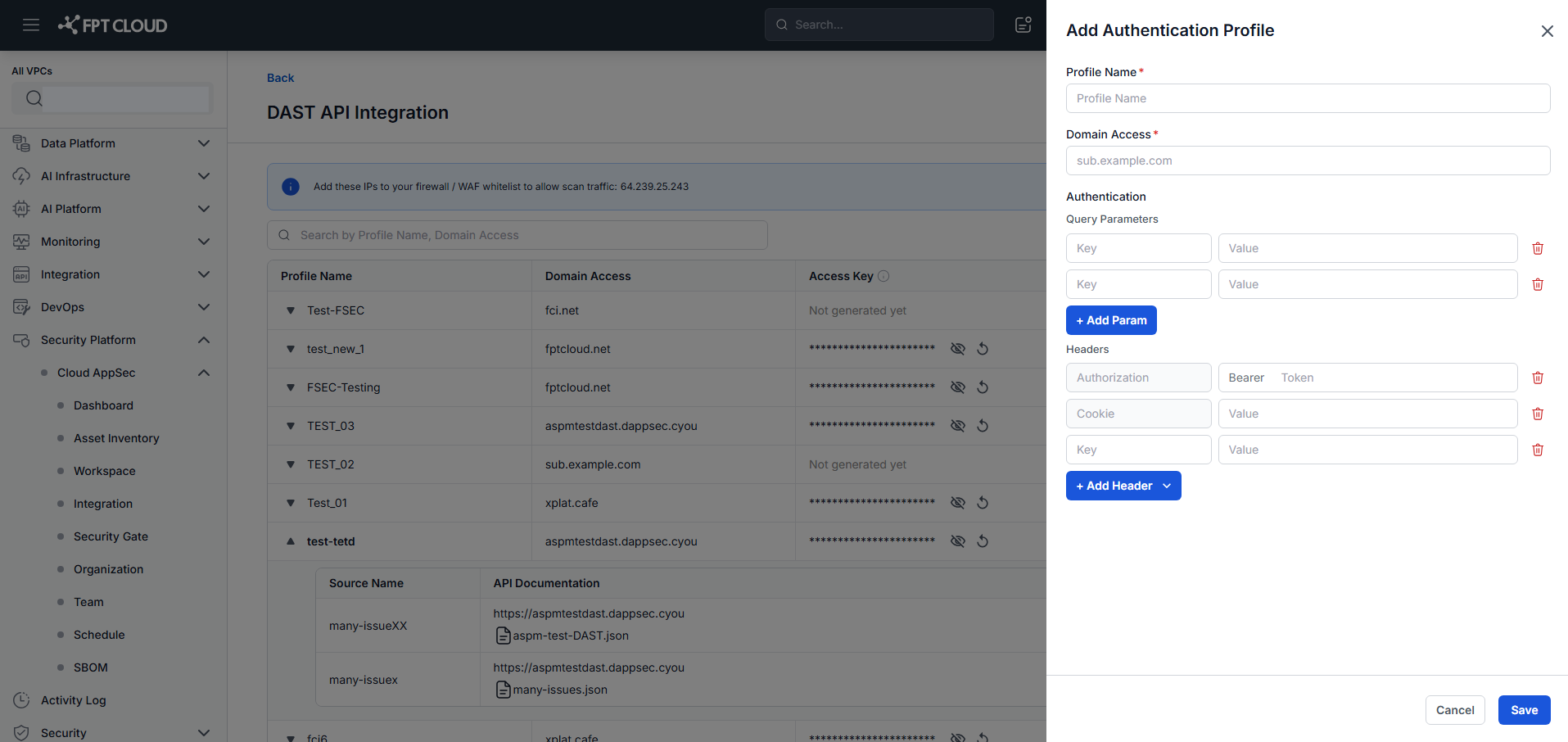Delete the Authorization header row
Image resolution: width=1568 pixels, height=742 pixels.
tap(1538, 378)
